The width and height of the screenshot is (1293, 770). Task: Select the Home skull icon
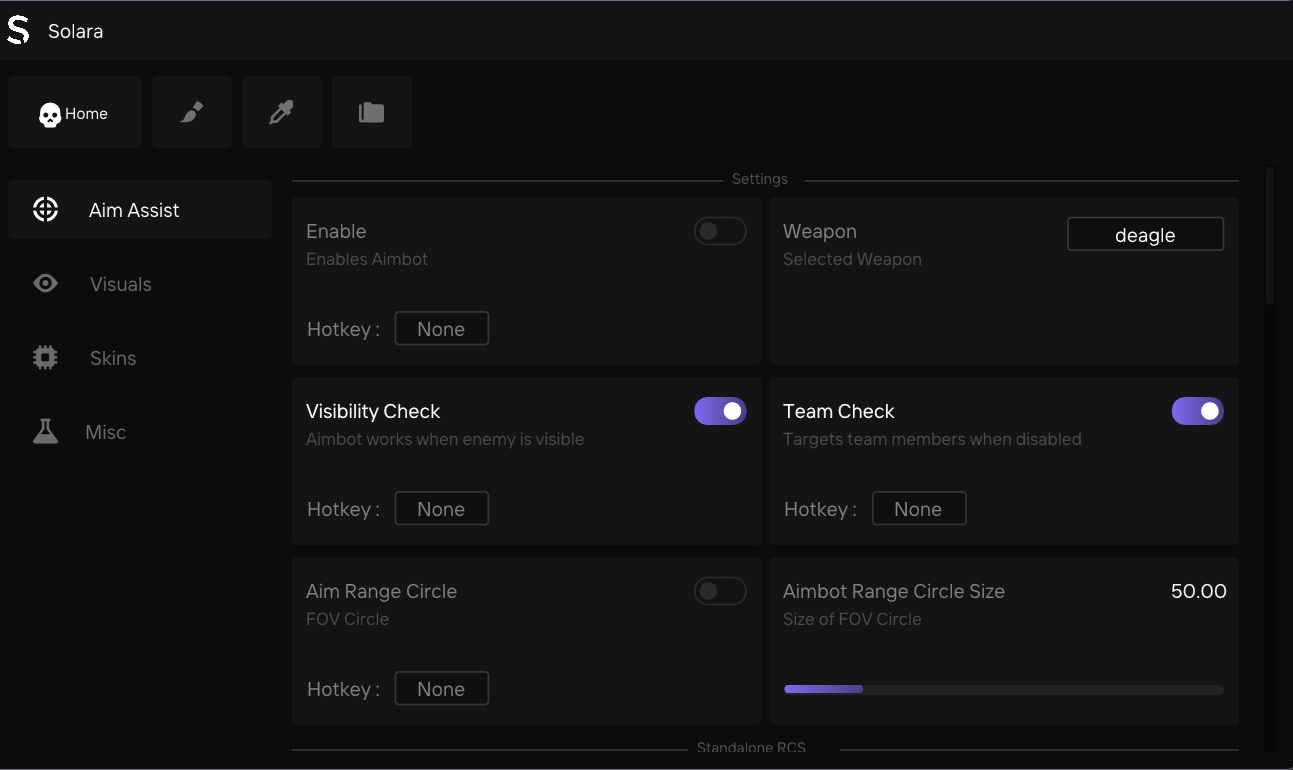[x=51, y=113]
